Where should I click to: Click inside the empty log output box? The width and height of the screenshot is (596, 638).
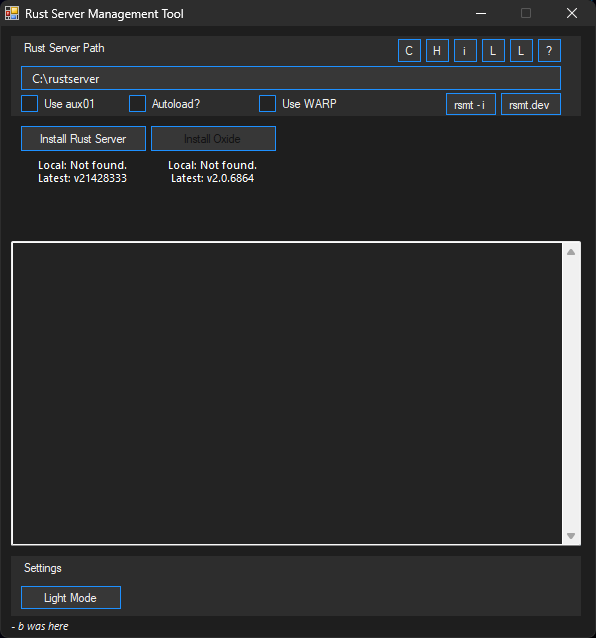287,393
